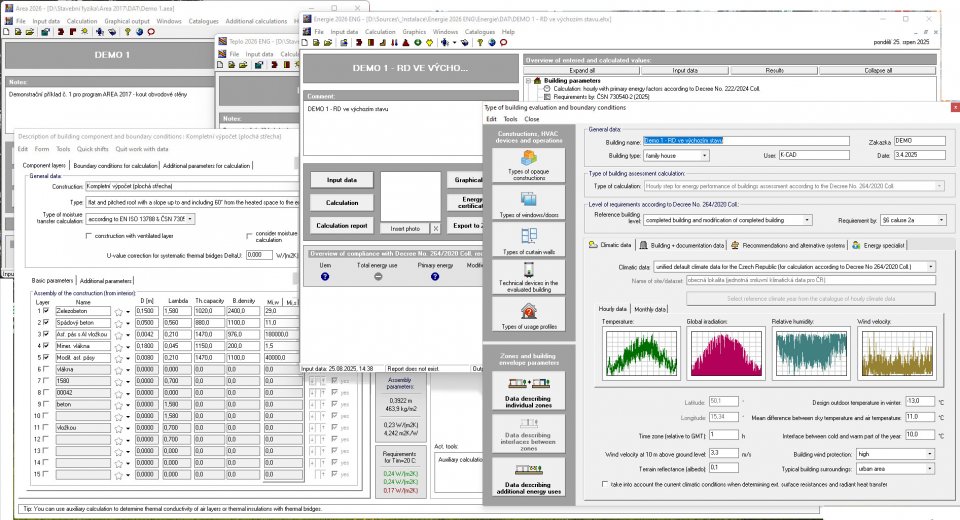
Task: Click yellow key icon in Area 2026 toolbar
Action: pyautogui.click(x=127, y=32)
